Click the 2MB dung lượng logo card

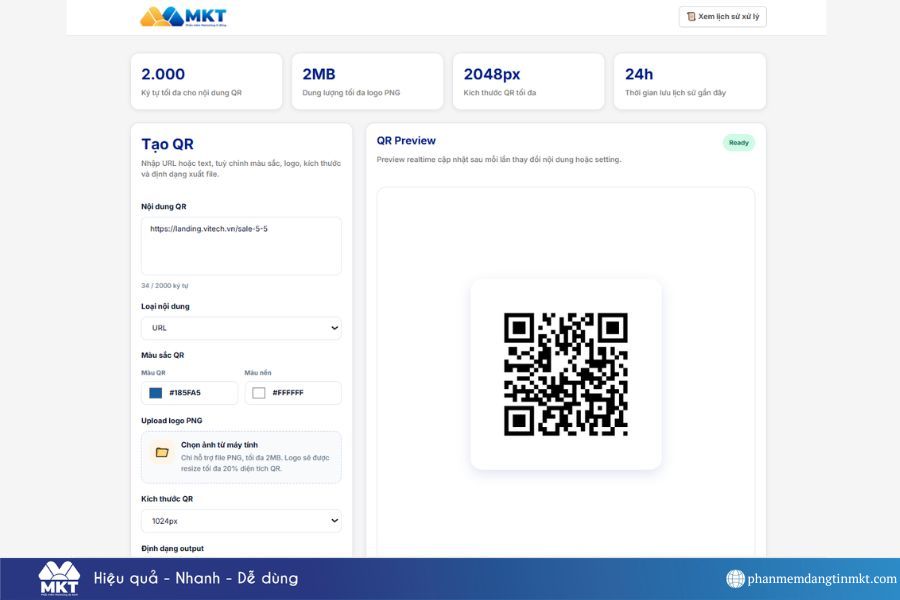[x=367, y=82]
